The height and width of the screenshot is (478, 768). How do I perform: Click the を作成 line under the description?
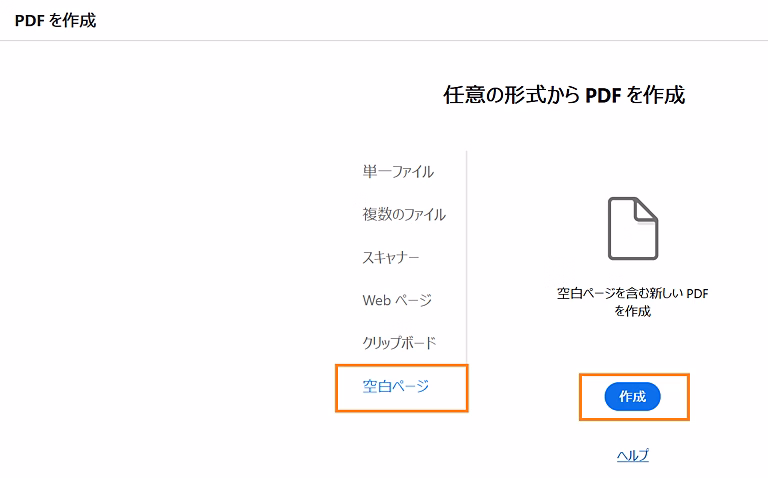tap(633, 312)
